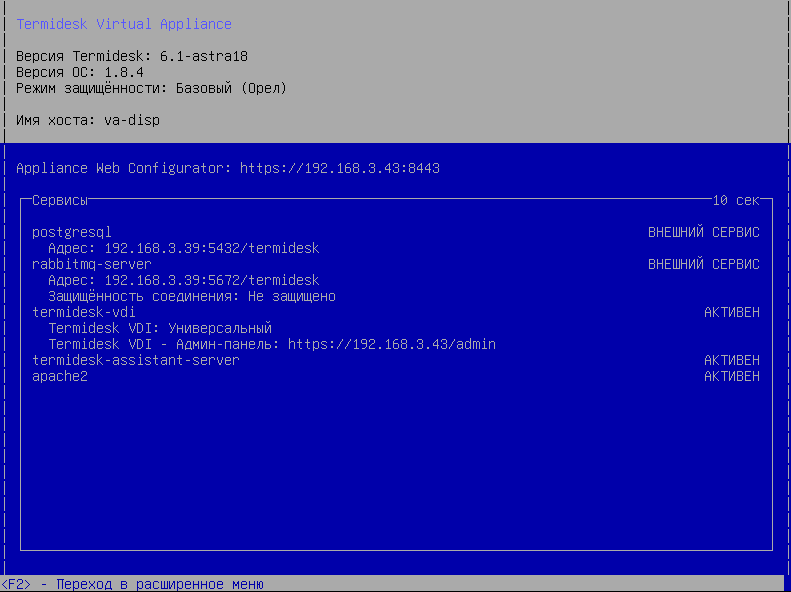Click address 192.168.3.39:5432/termidesk

[x=212, y=248]
